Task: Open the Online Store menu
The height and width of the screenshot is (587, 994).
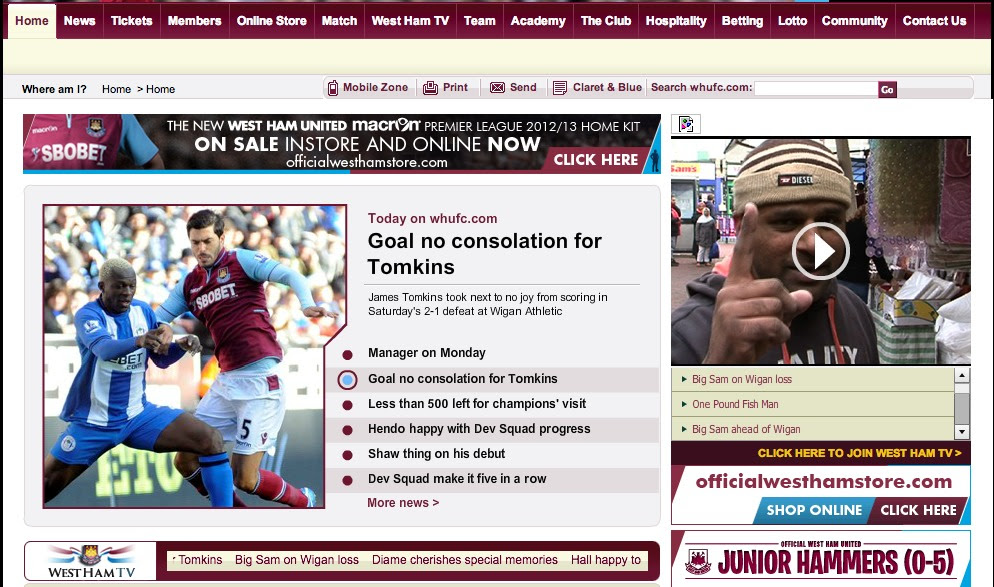Action: [x=272, y=21]
